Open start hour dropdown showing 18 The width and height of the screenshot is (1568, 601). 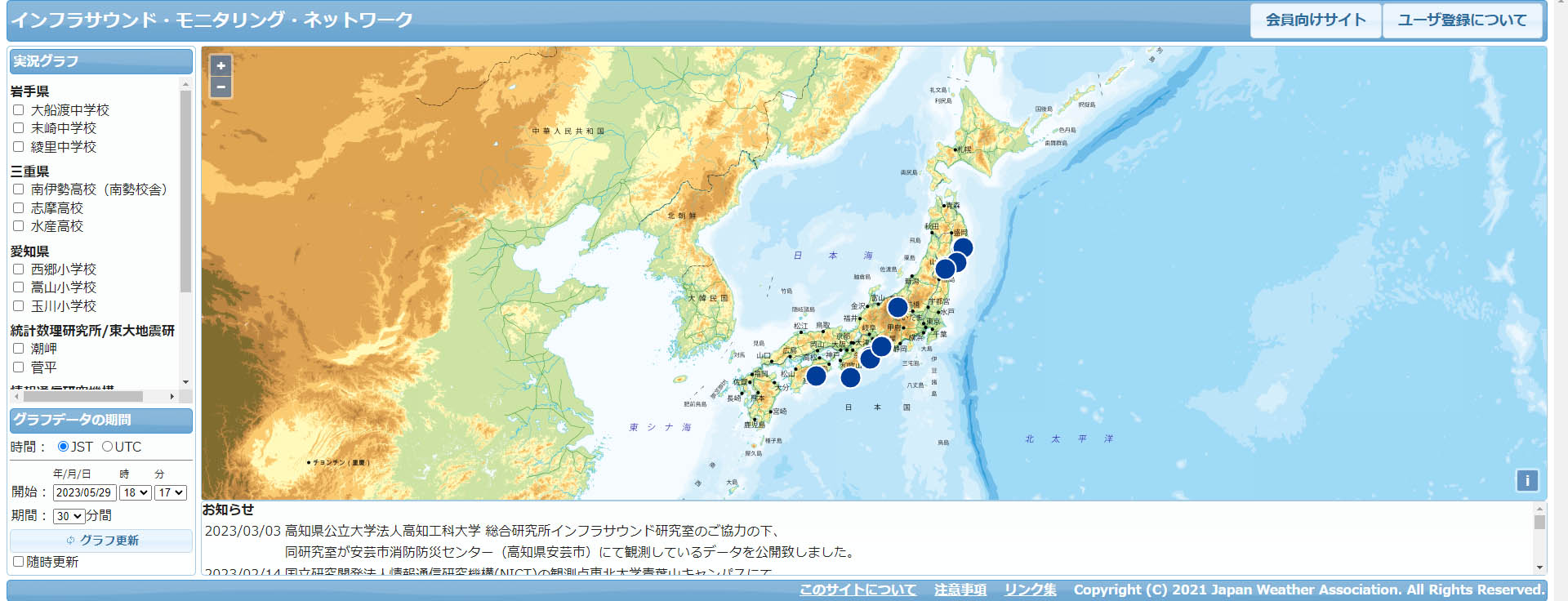(x=136, y=492)
